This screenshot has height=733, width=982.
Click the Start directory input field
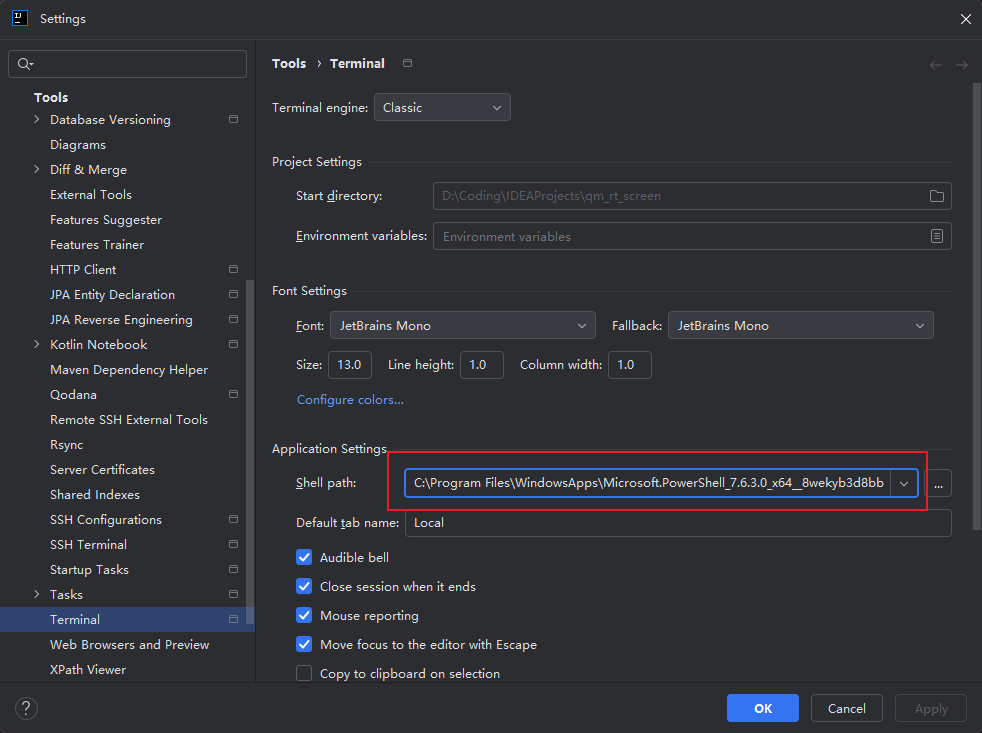point(692,196)
